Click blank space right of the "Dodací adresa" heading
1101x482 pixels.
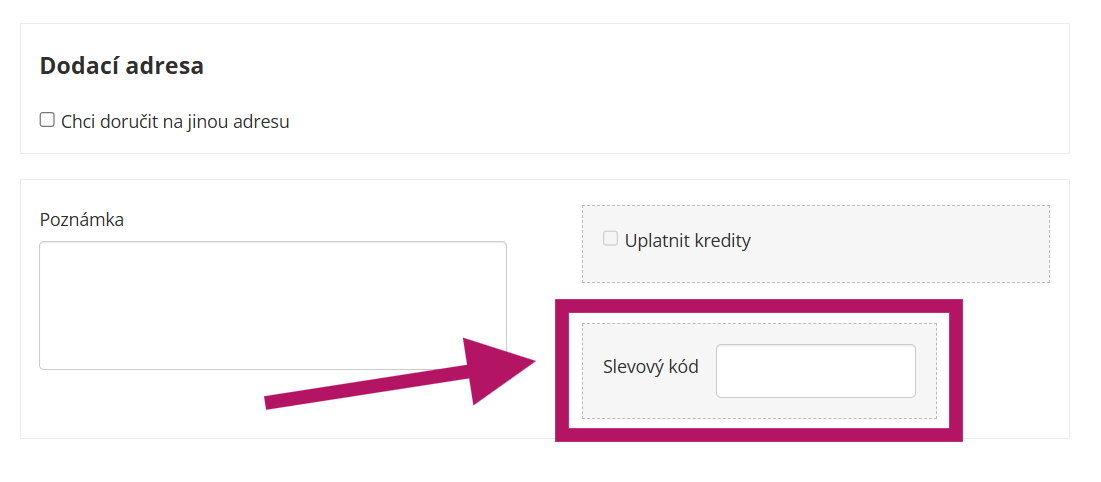[x=600, y=66]
